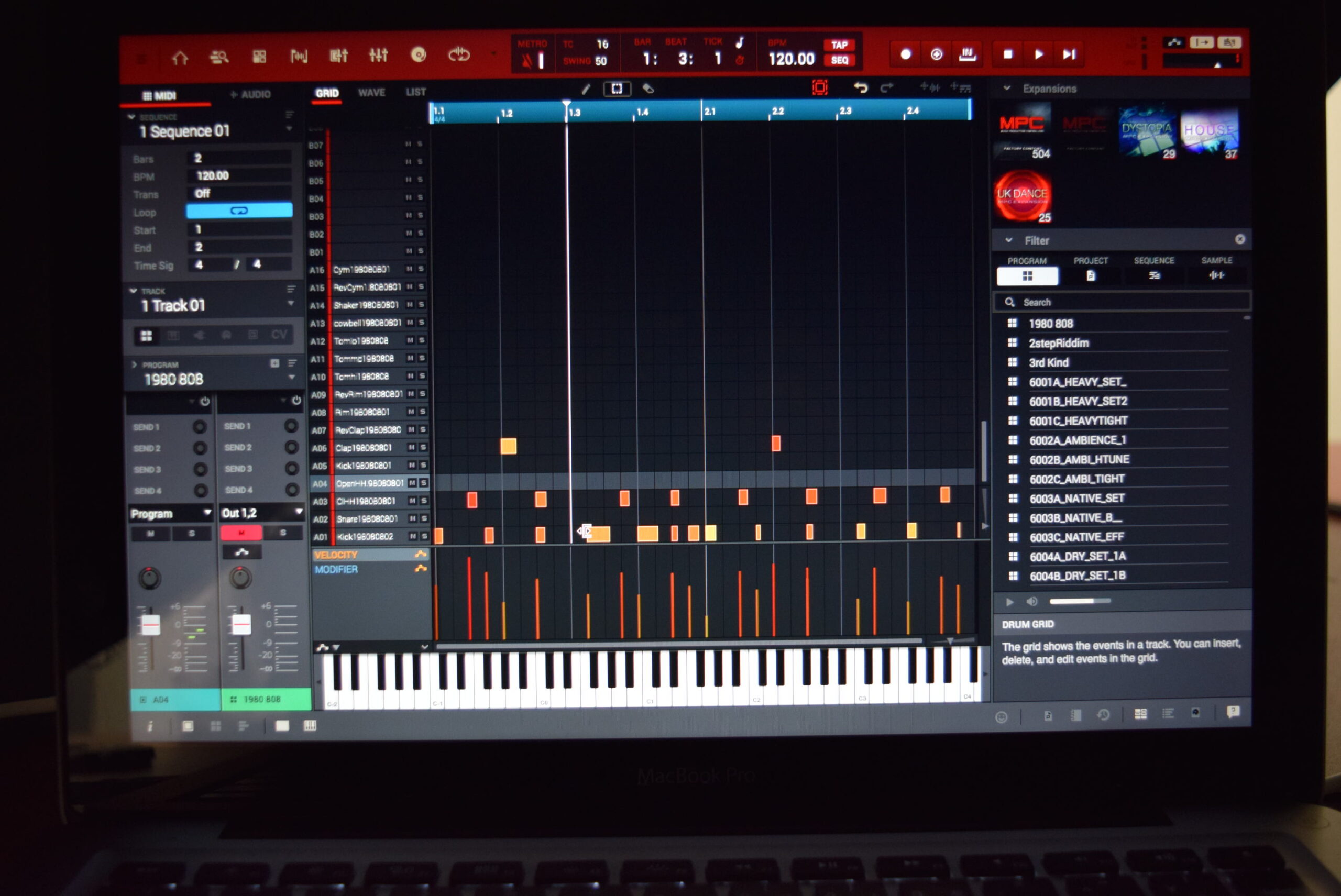Switch to the AUDIO tab
The width and height of the screenshot is (1341, 896).
250,94
